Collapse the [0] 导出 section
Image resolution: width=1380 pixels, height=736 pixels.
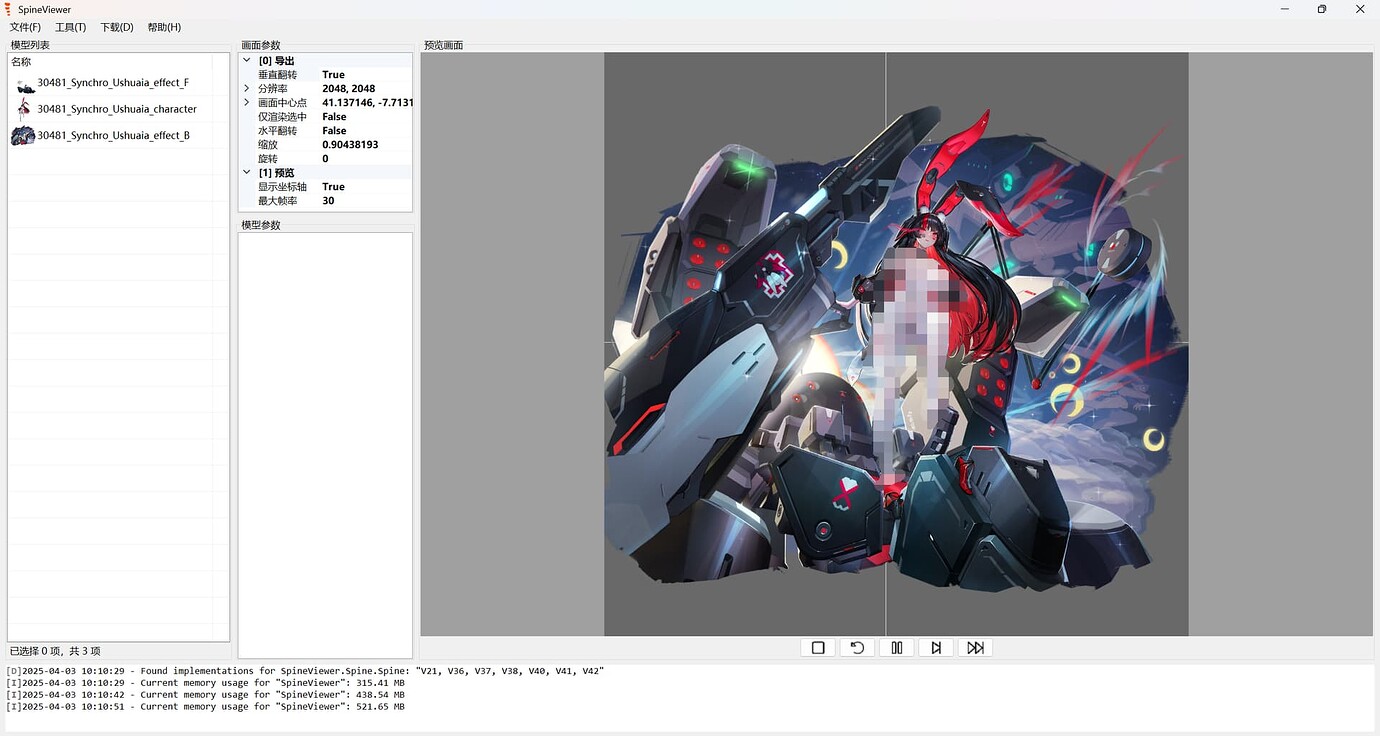247,61
